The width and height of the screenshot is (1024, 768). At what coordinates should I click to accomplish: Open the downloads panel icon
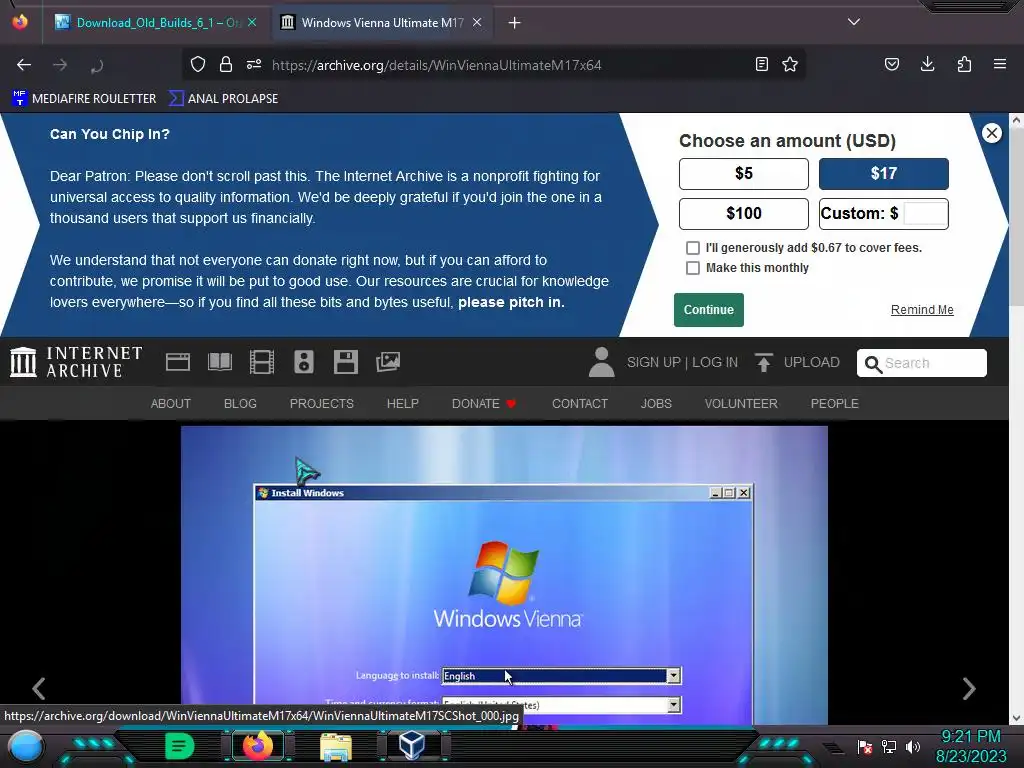(x=927, y=64)
